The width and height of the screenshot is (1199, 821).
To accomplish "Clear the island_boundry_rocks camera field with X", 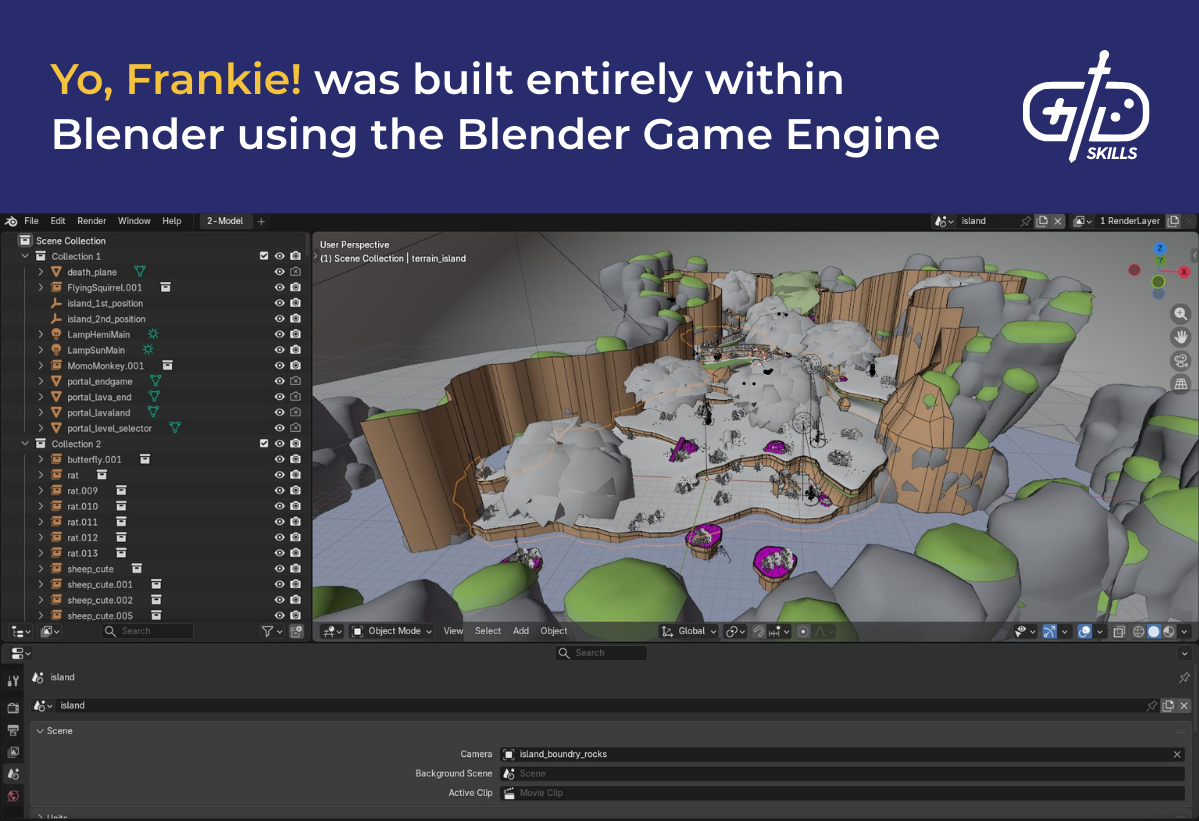I will 1178,754.
